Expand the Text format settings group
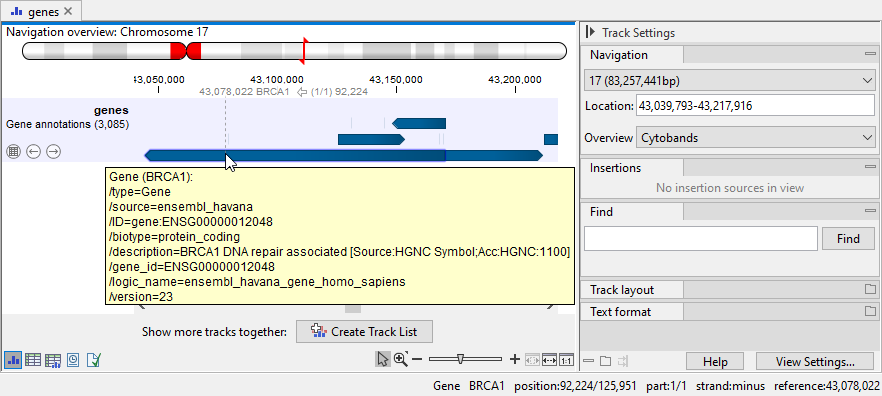The height and width of the screenshot is (396, 882). tap(870, 311)
